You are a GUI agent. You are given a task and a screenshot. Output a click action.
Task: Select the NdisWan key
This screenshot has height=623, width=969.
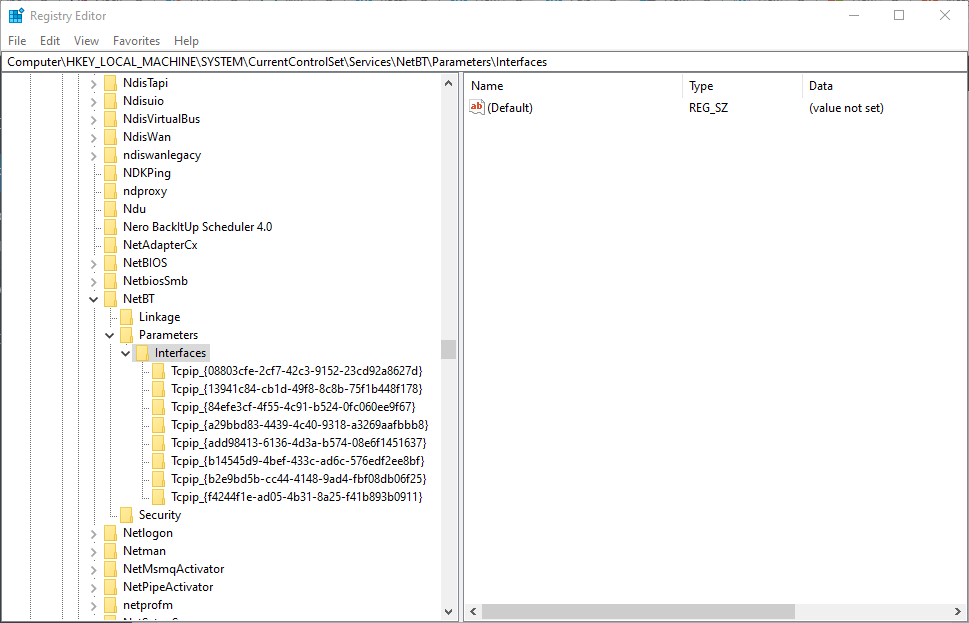tap(147, 137)
